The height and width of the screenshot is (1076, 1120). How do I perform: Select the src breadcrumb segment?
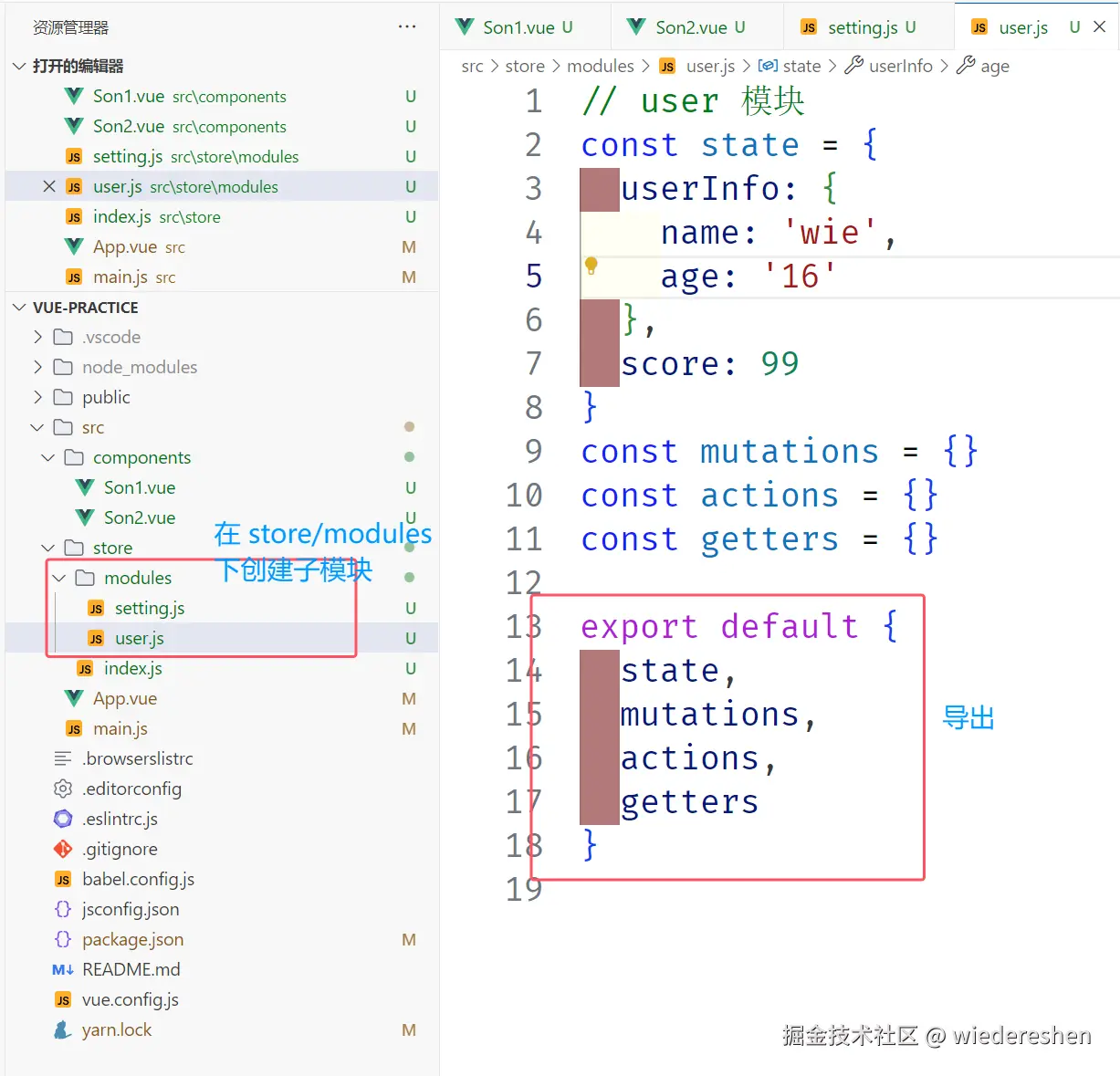click(x=472, y=66)
